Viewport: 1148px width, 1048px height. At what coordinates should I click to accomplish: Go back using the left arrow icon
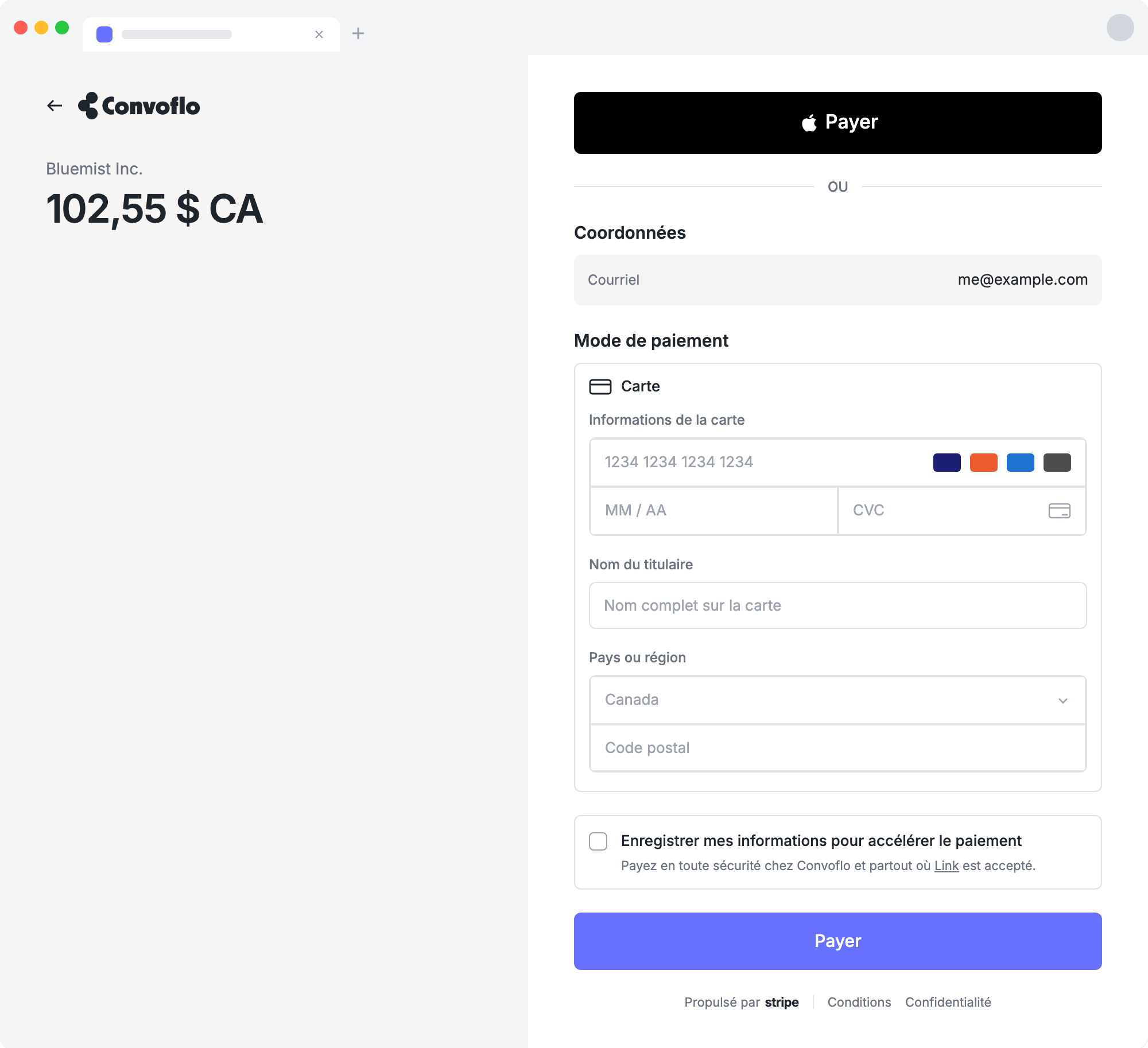(x=55, y=106)
